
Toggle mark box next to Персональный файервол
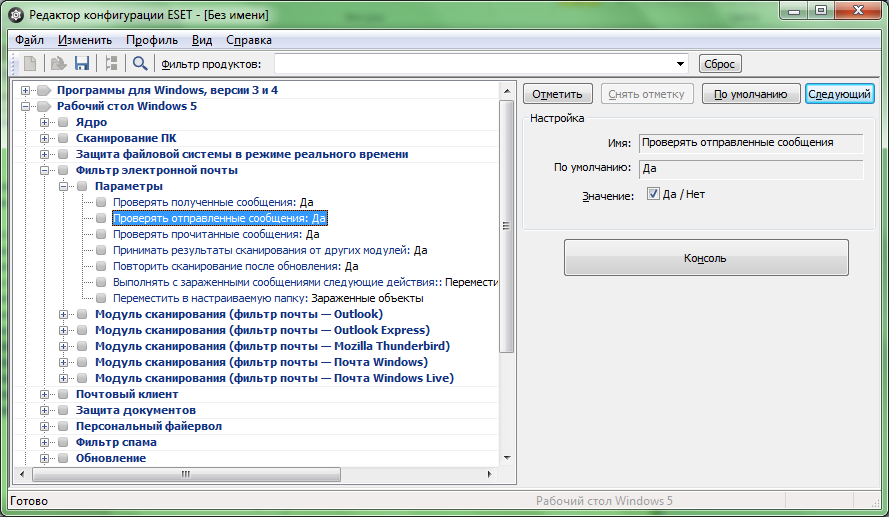pos(64,426)
